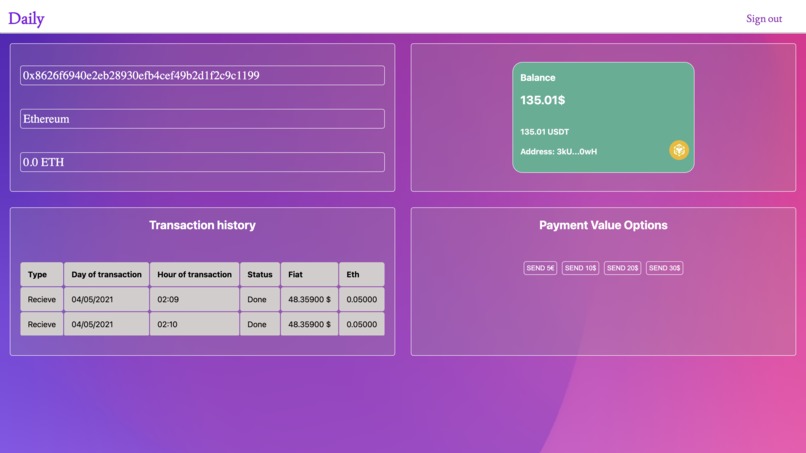This screenshot has width=806, height=453.
Task: Click the Status column header
Action: [x=260, y=275]
